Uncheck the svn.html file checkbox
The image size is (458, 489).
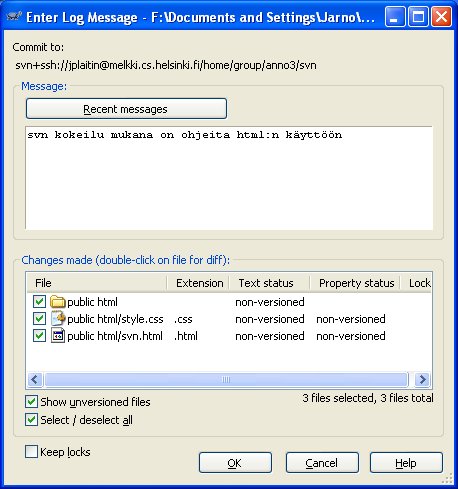pos(39,336)
